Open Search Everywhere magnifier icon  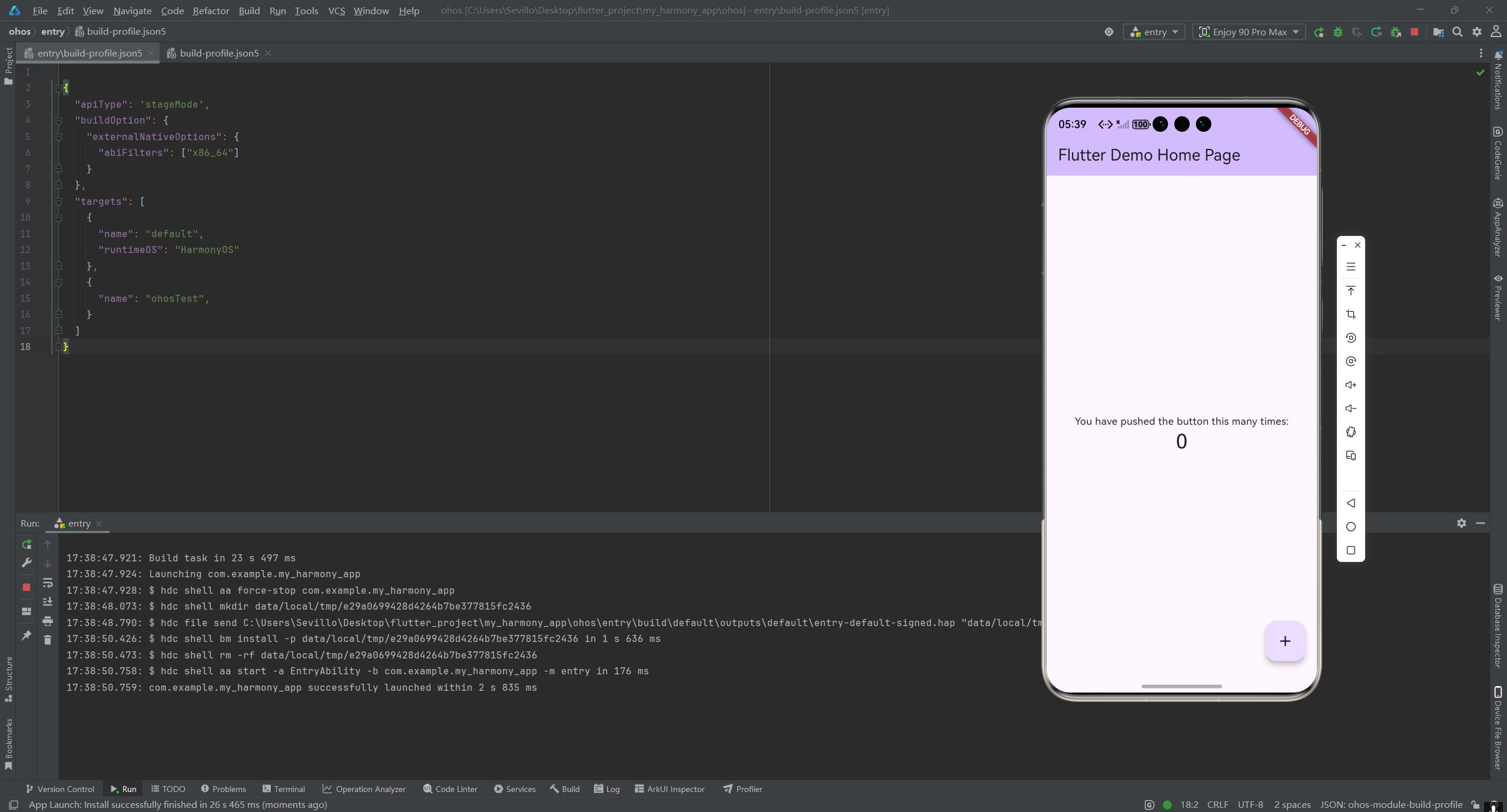(x=1458, y=32)
